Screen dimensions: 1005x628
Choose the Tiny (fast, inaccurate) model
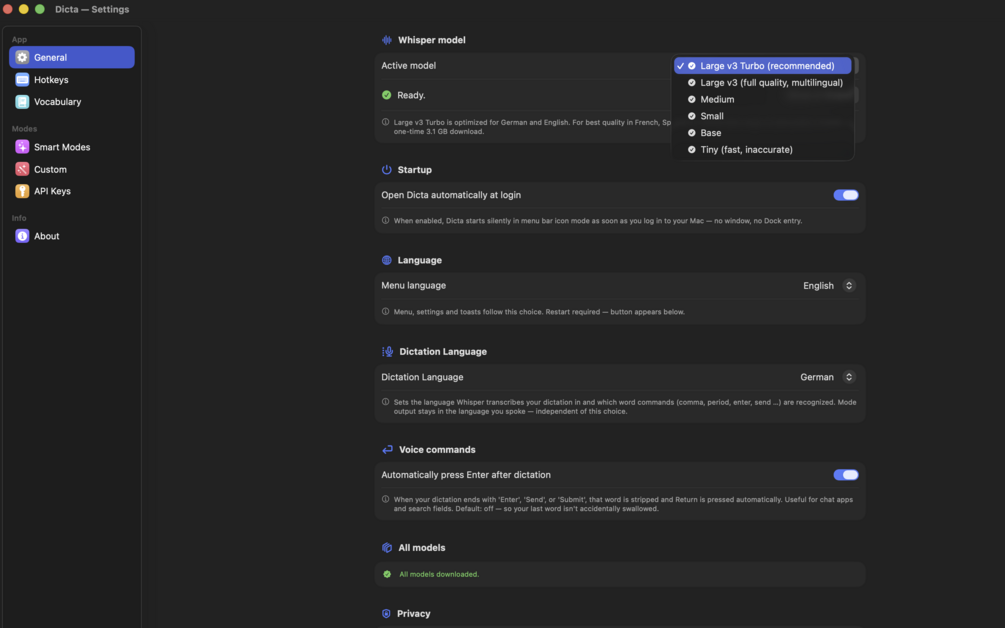pyautogui.click(x=762, y=149)
